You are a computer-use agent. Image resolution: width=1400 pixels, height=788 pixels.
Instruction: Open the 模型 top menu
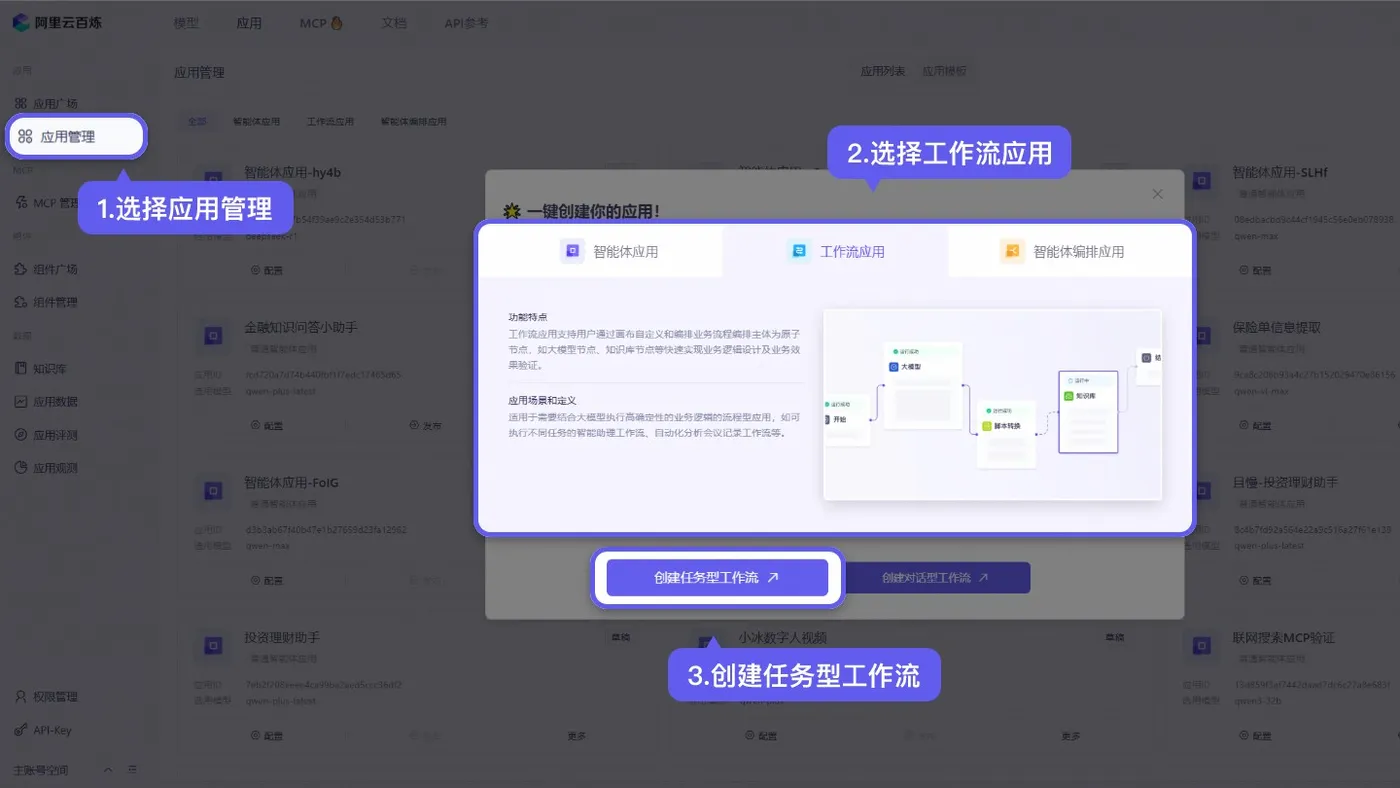186,23
